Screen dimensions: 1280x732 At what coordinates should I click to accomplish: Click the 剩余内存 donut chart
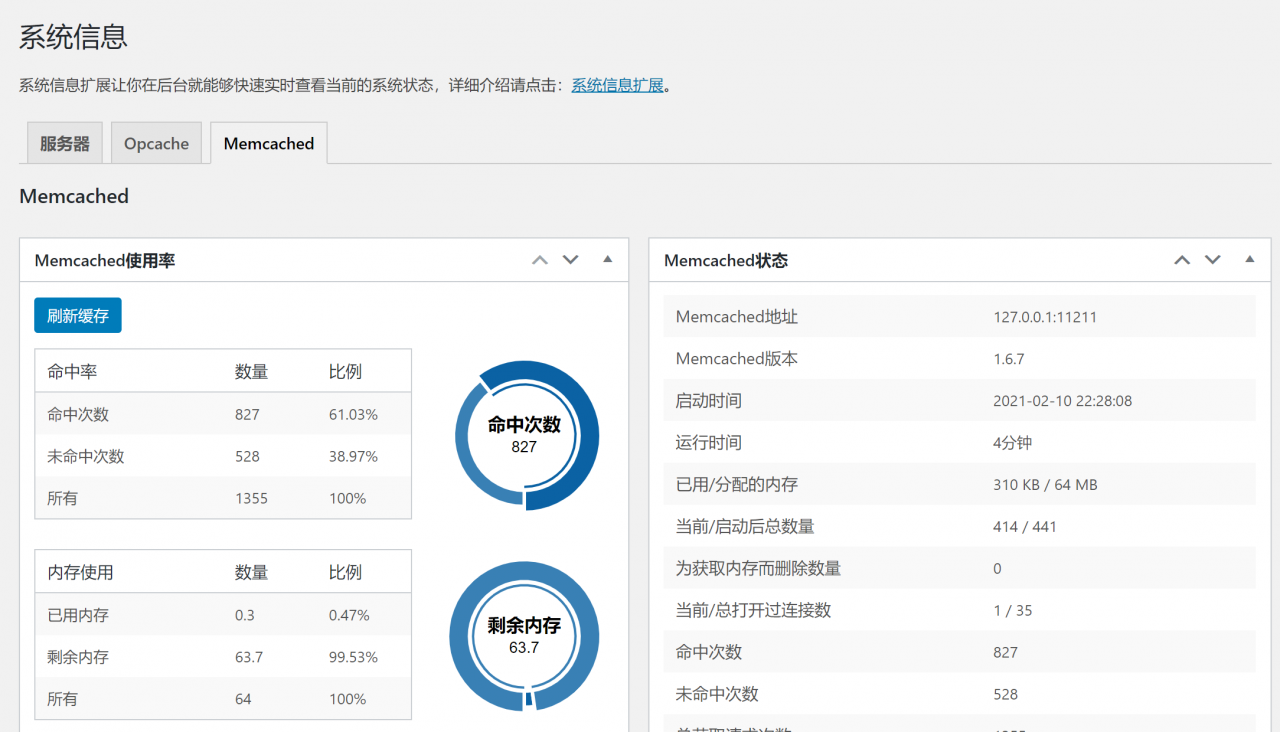[x=524, y=636]
